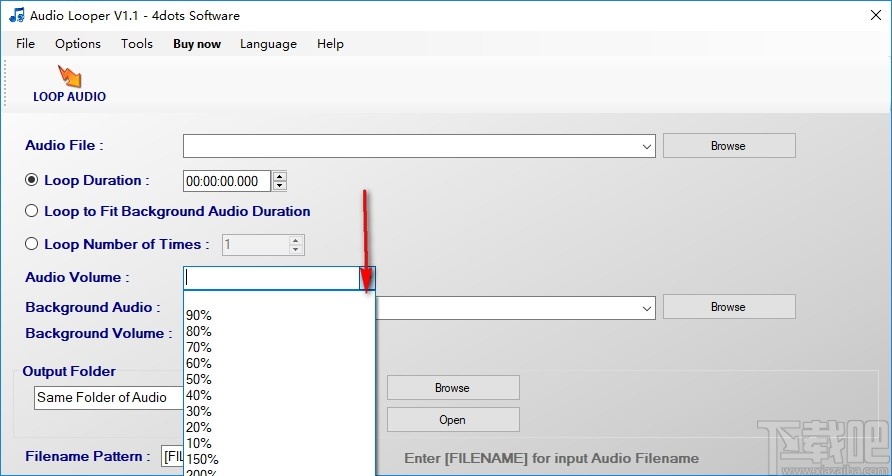Select the Loop Duration radio button
Screen dimensions: 892x476
coord(31,180)
